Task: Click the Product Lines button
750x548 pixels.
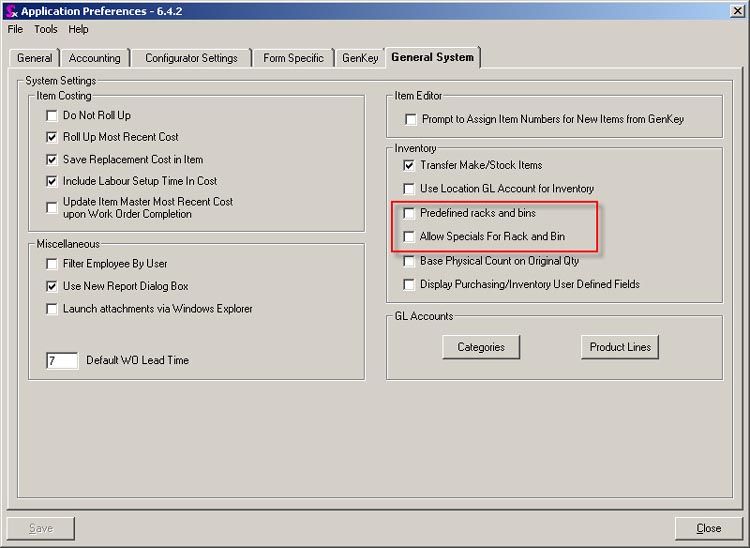Action: (619, 347)
